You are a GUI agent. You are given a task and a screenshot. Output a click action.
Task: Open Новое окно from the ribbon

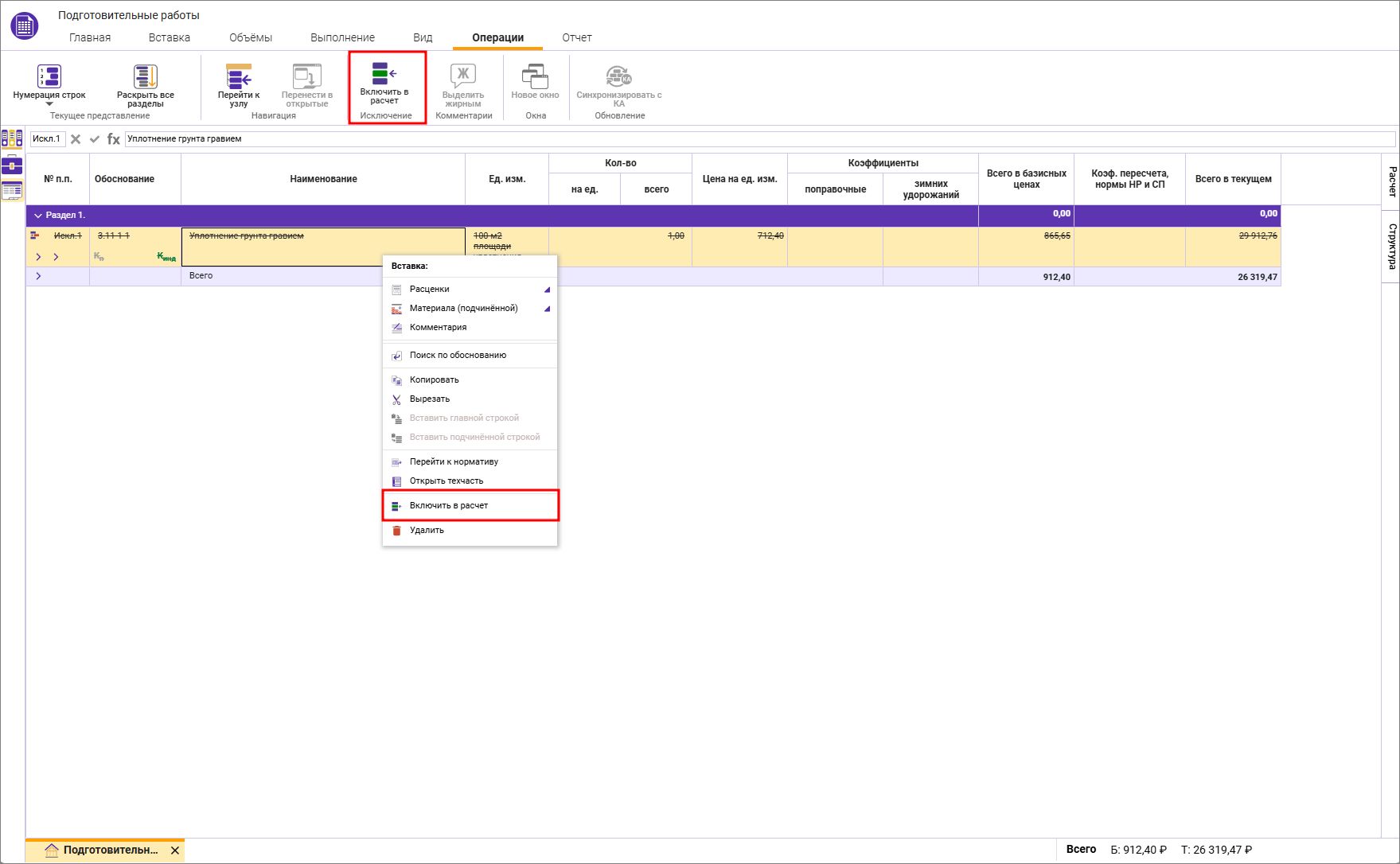pos(535,77)
